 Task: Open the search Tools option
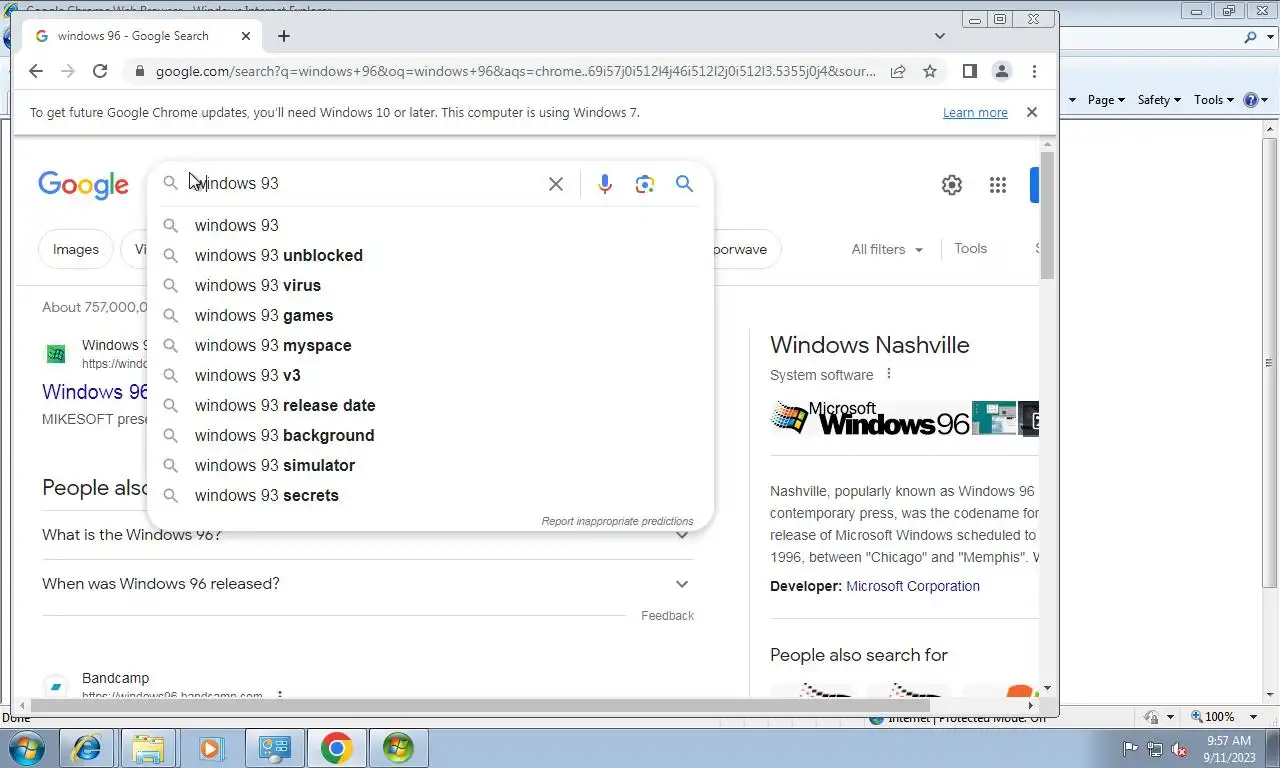(970, 248)
